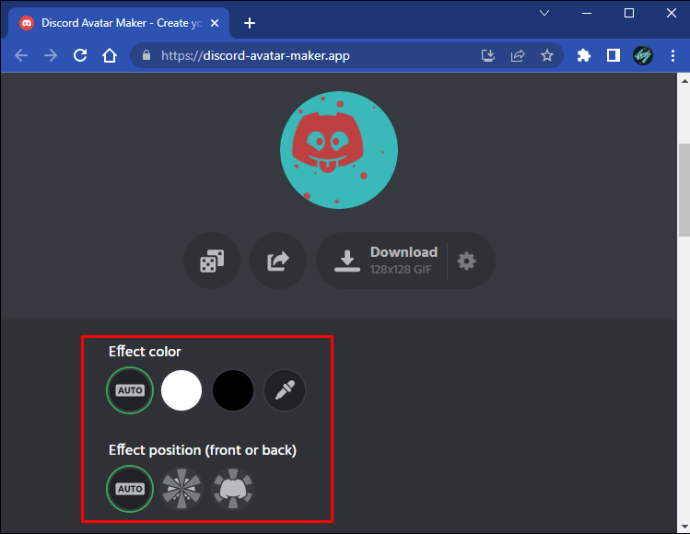Toggle the browser side panel
The image size is (690, 534).
coord(613,55)
